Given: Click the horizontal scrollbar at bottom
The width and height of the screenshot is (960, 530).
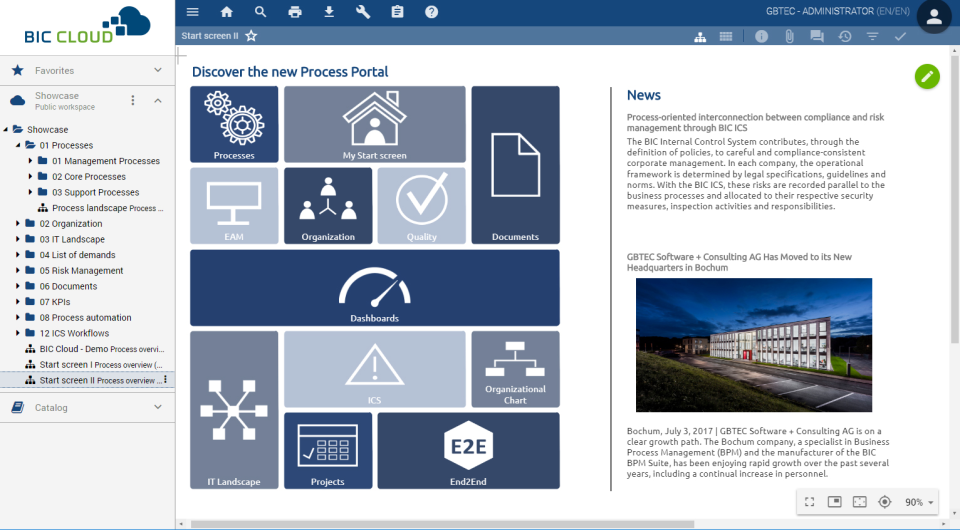Looking at the screenshot, I should click(x=442, y=524).
